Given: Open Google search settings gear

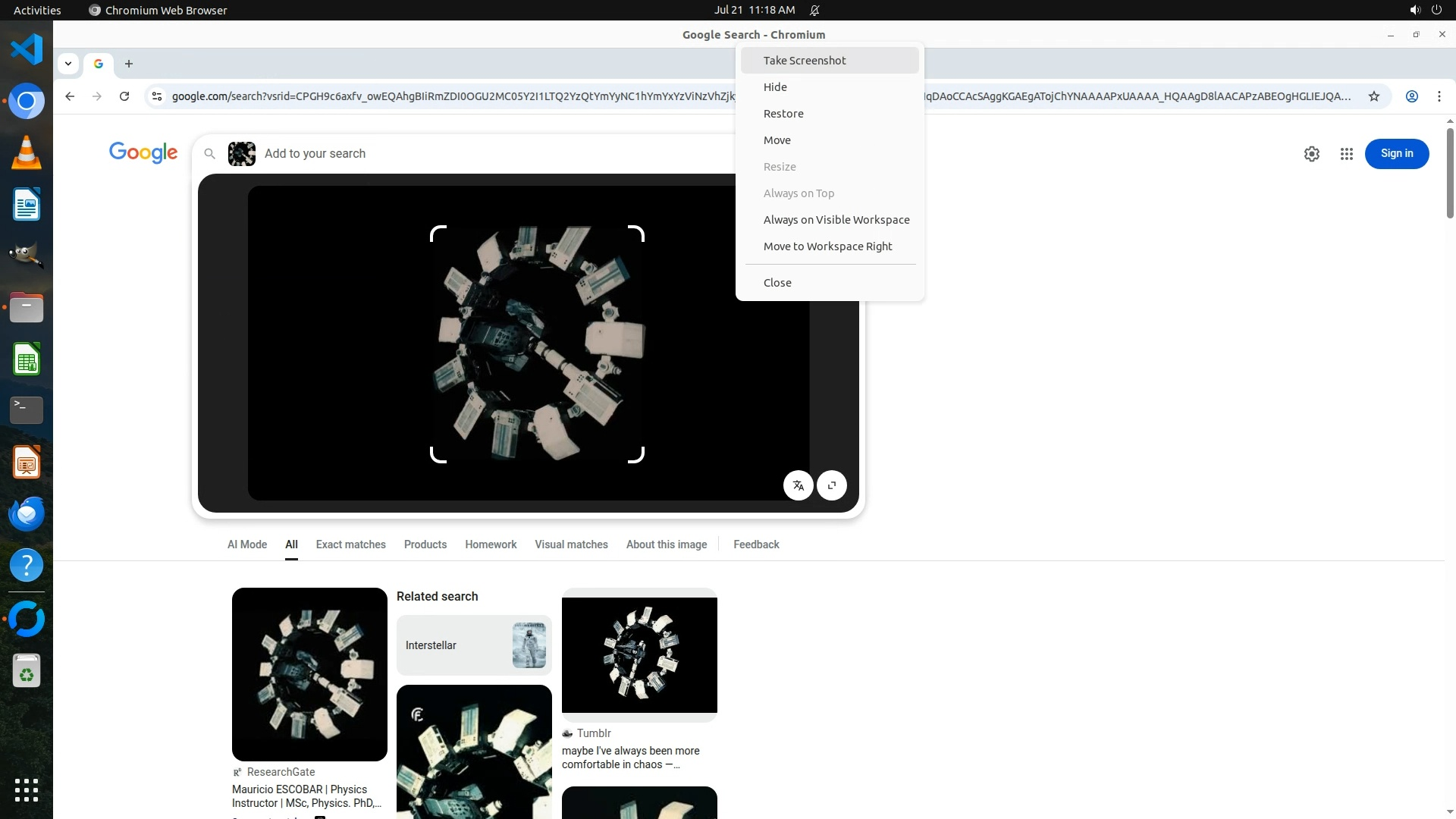Looking at the screenshot, I should coord(1311,154).
